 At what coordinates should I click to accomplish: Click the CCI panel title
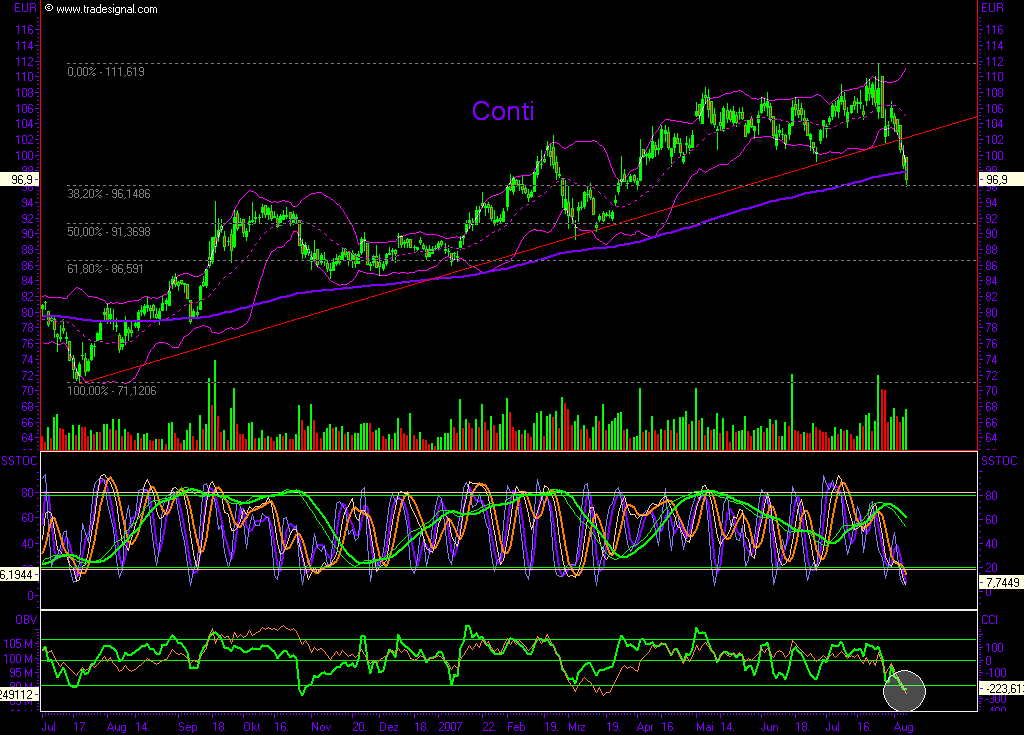pyautogui.click(x=990, y=619)
